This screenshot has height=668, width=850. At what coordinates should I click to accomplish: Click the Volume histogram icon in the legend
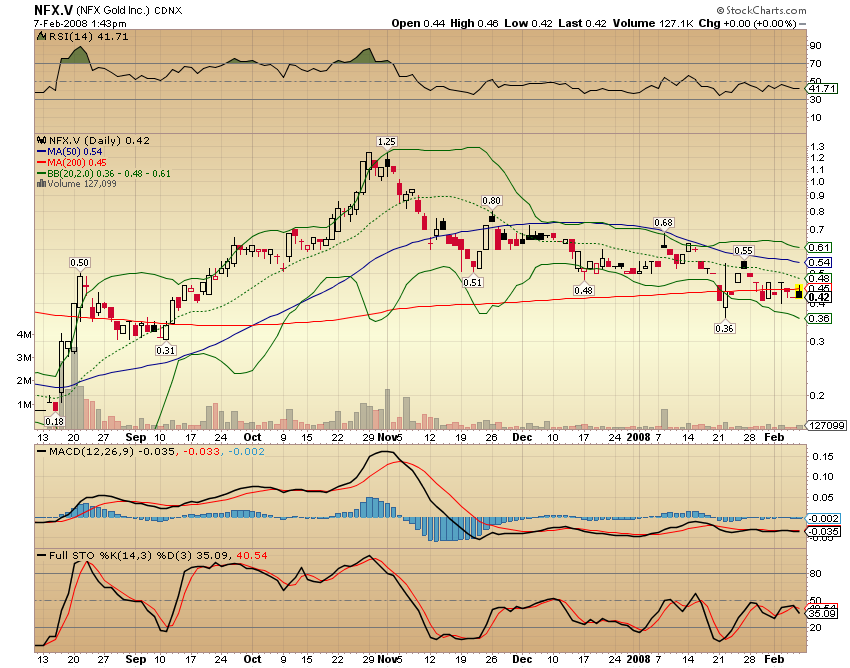41,183
